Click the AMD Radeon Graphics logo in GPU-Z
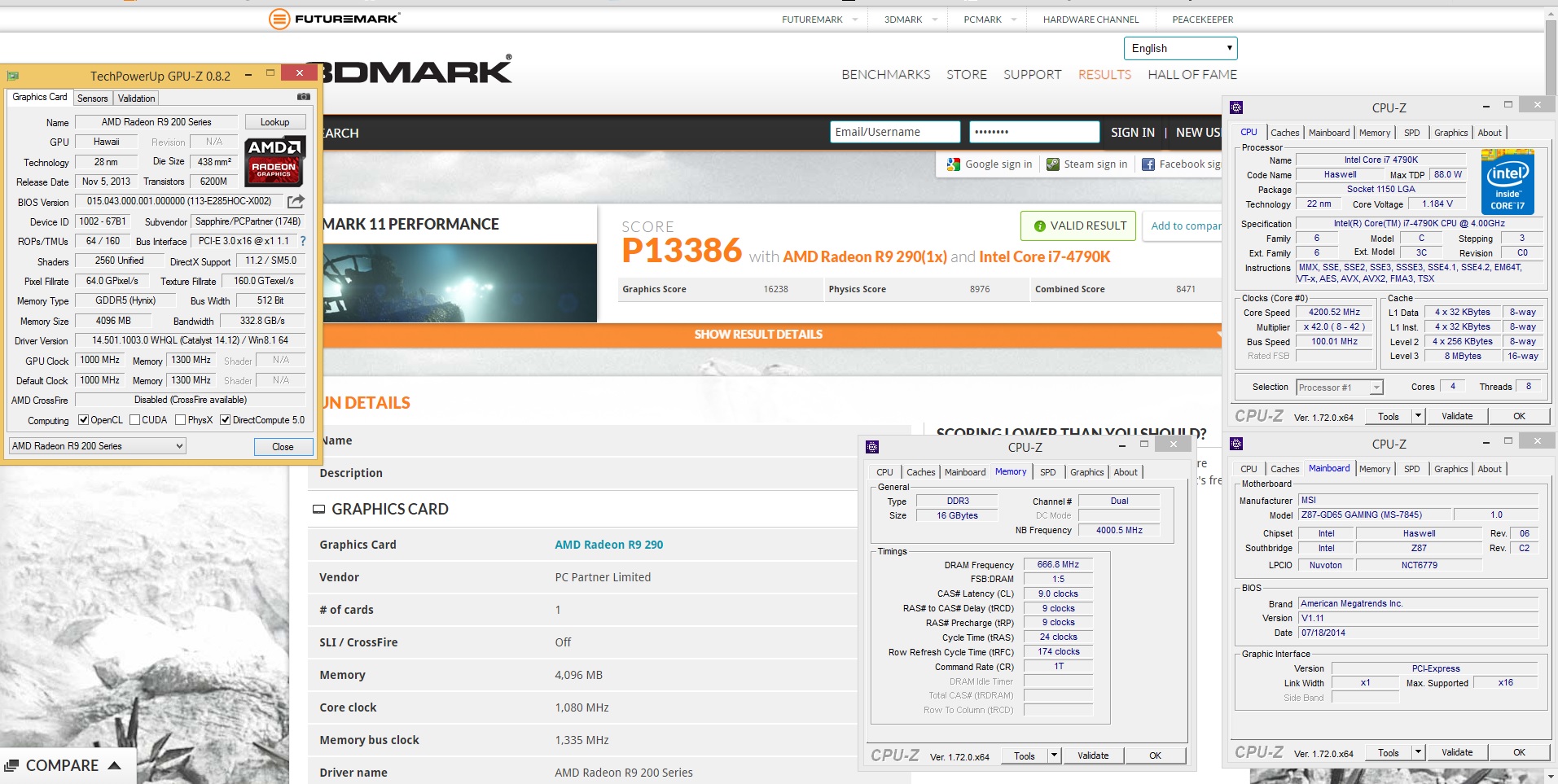 click(x=275, y=161)
